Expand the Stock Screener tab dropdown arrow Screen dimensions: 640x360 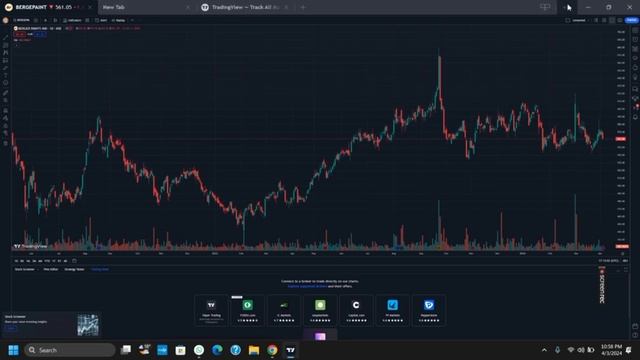coord(38,269)
